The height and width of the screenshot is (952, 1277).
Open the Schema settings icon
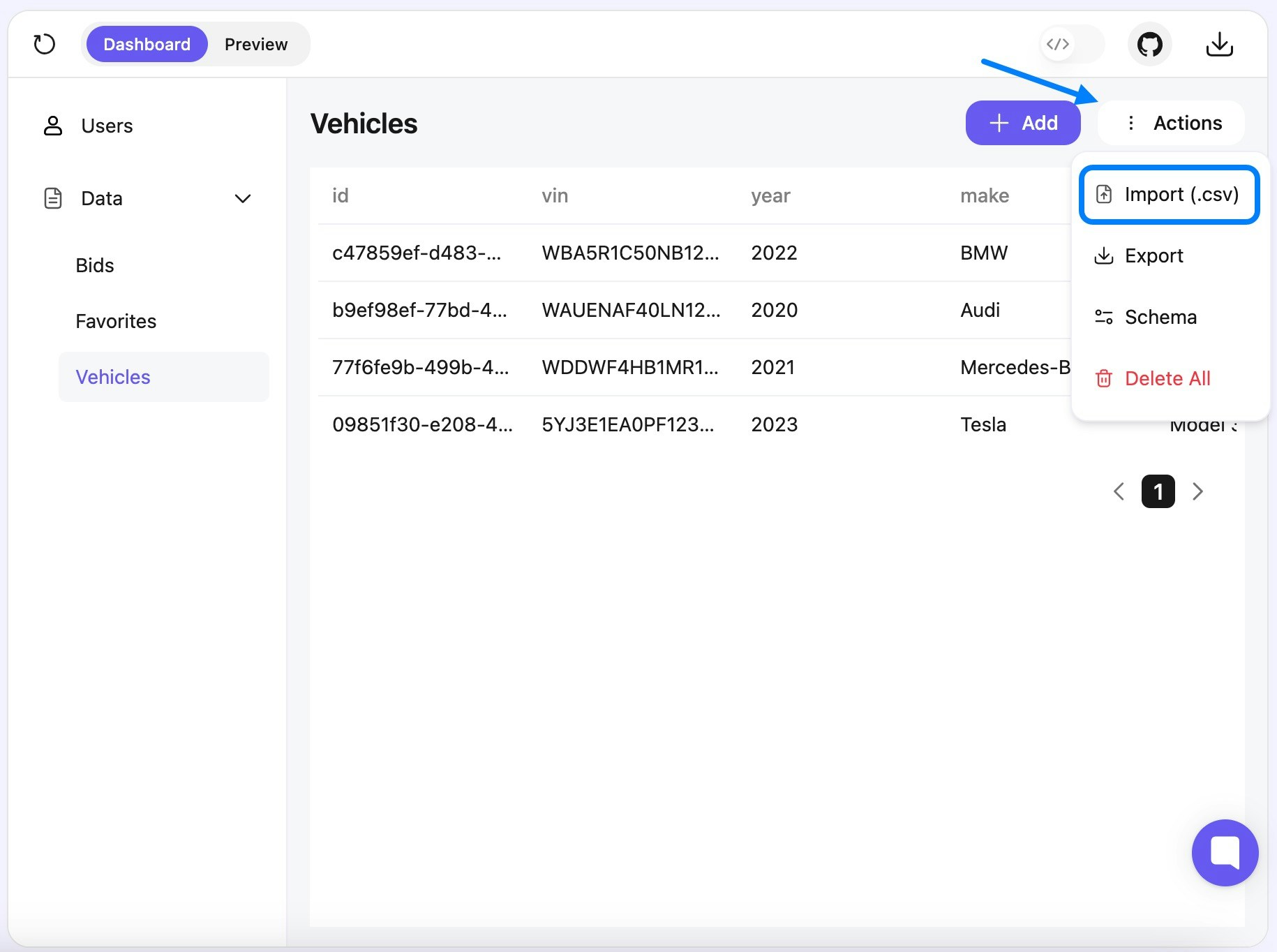pyautogui.click(x=1104, y=316)
